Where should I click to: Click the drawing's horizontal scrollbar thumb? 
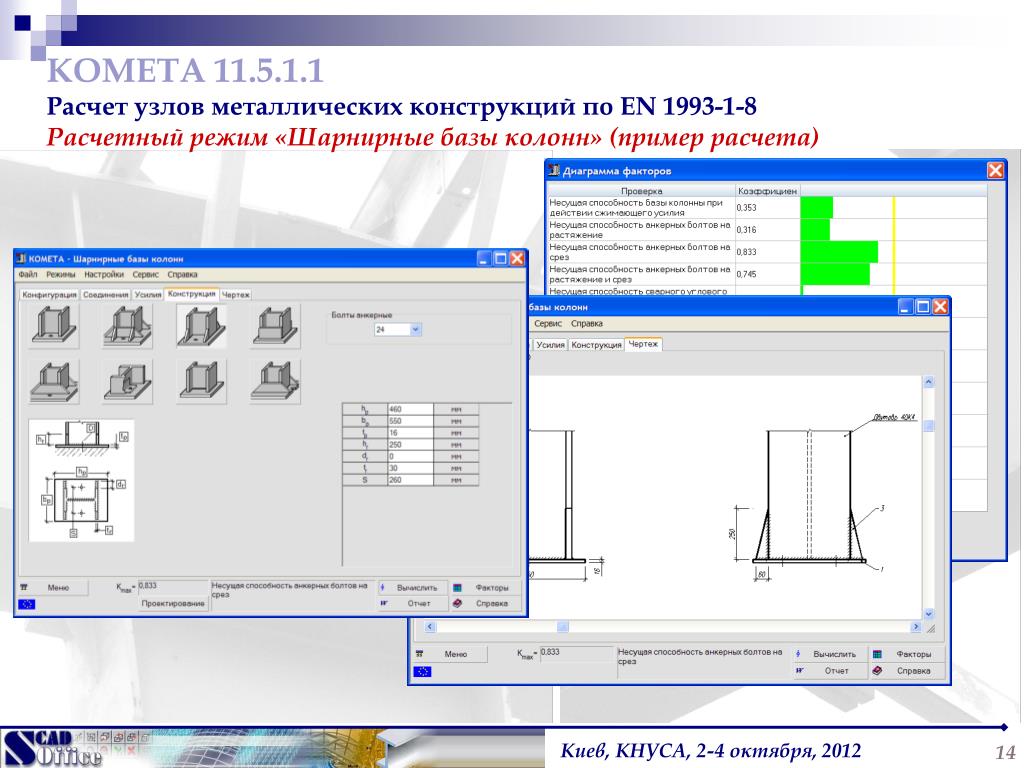562,627
